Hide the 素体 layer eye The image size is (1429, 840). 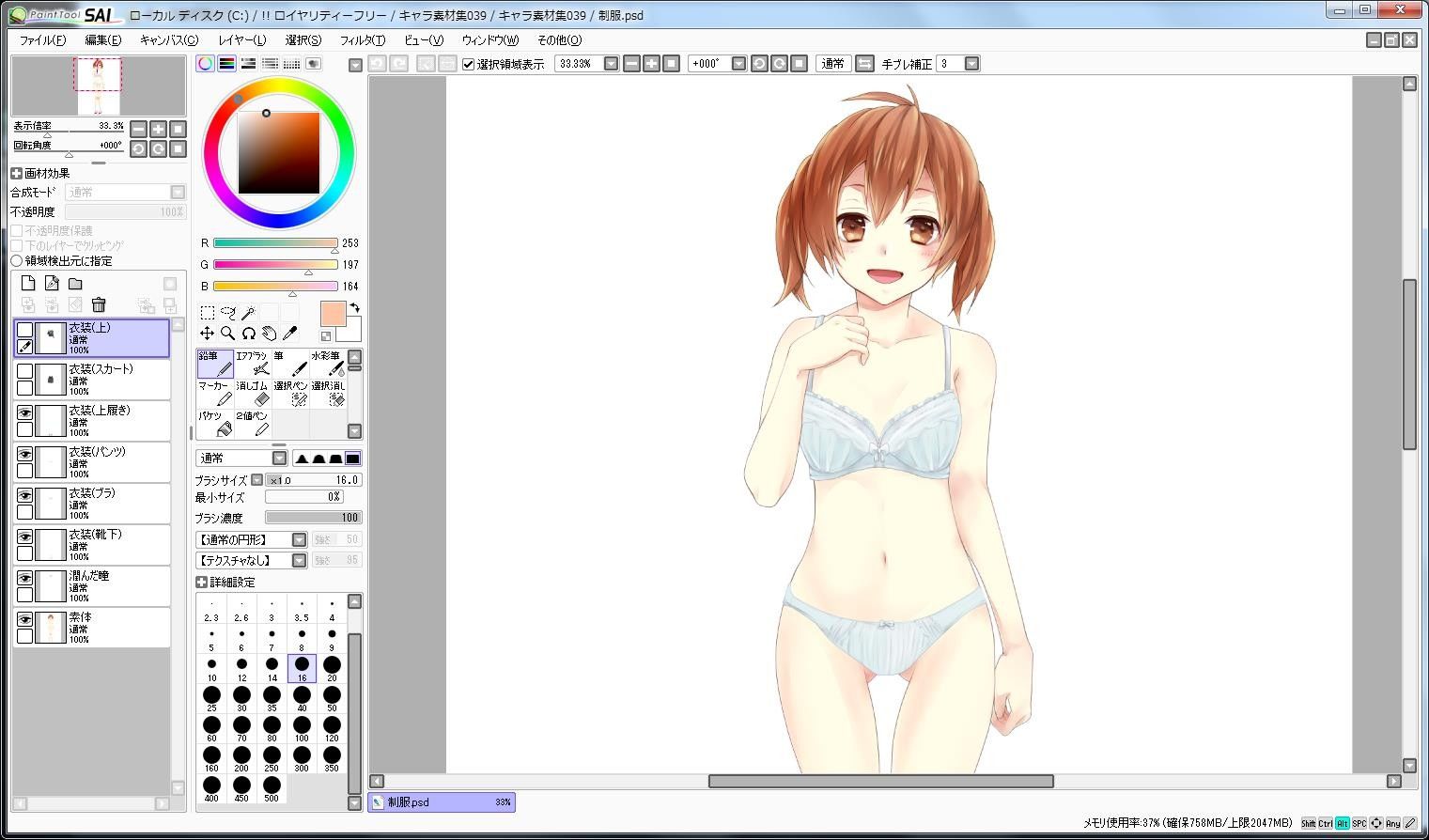25,619
